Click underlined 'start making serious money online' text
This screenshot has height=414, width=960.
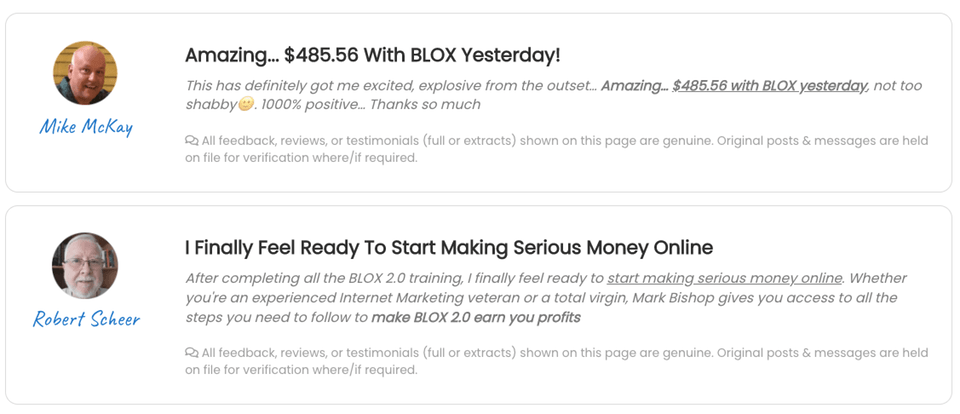point(724,278)
